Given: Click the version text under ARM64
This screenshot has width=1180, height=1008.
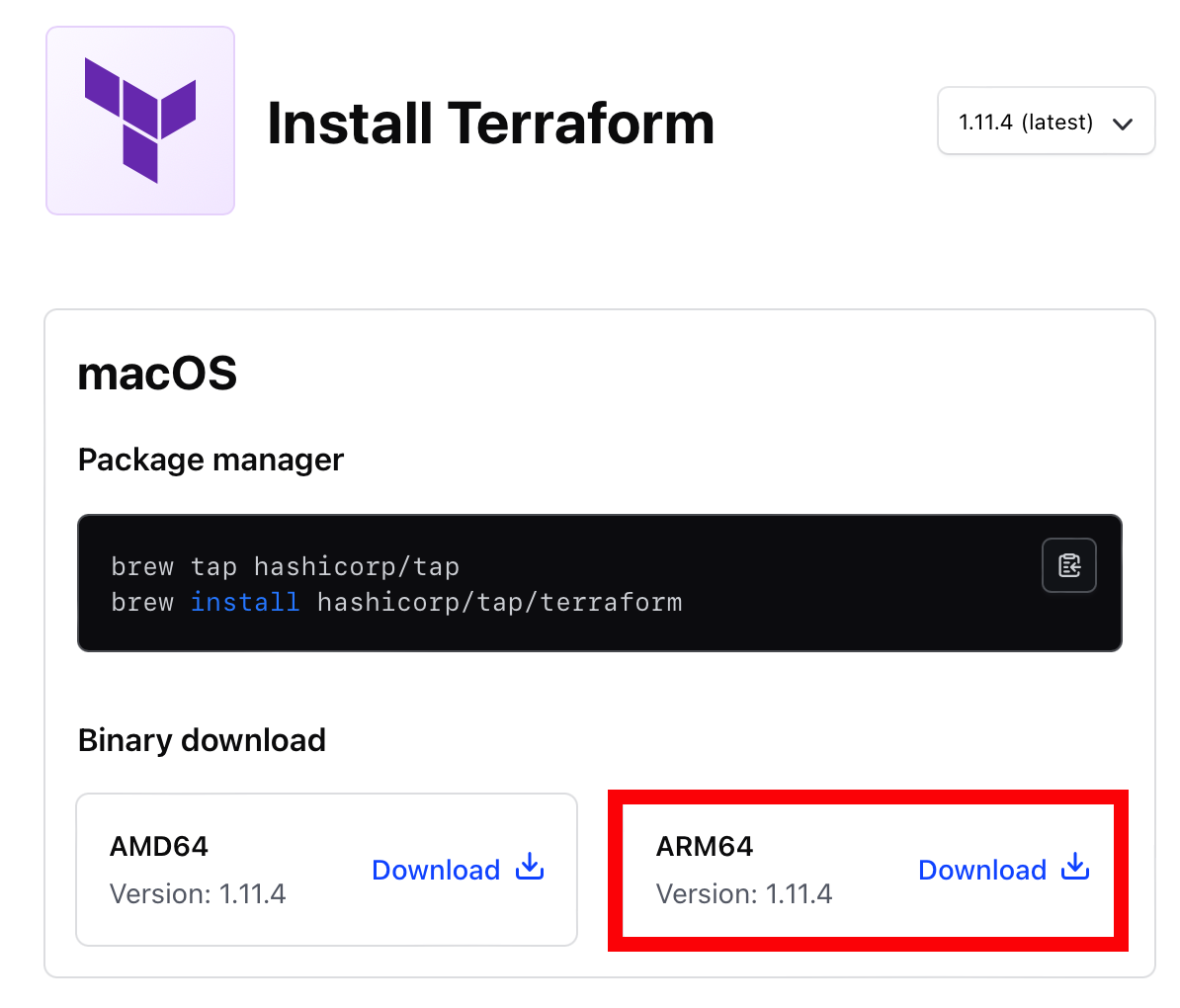Looking at the screenshot, I should (744, 894).
